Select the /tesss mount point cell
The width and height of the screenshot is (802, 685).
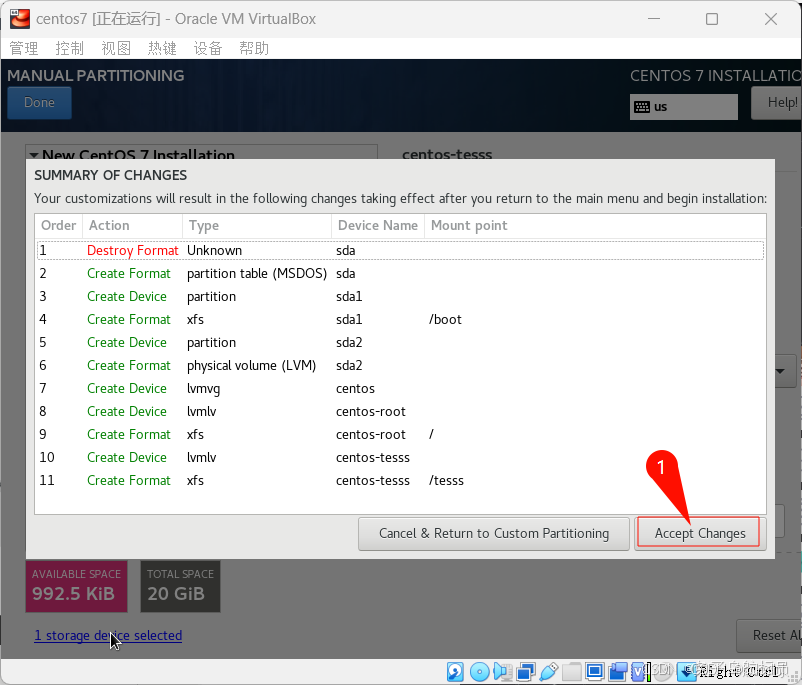tap(446, 480)
